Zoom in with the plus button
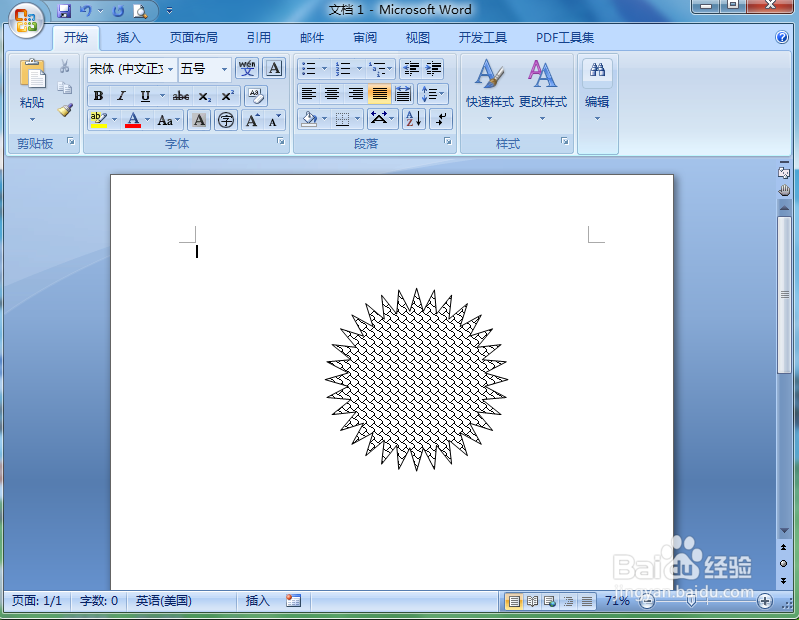Screen dimensions: 799x620 coord(764,602)
